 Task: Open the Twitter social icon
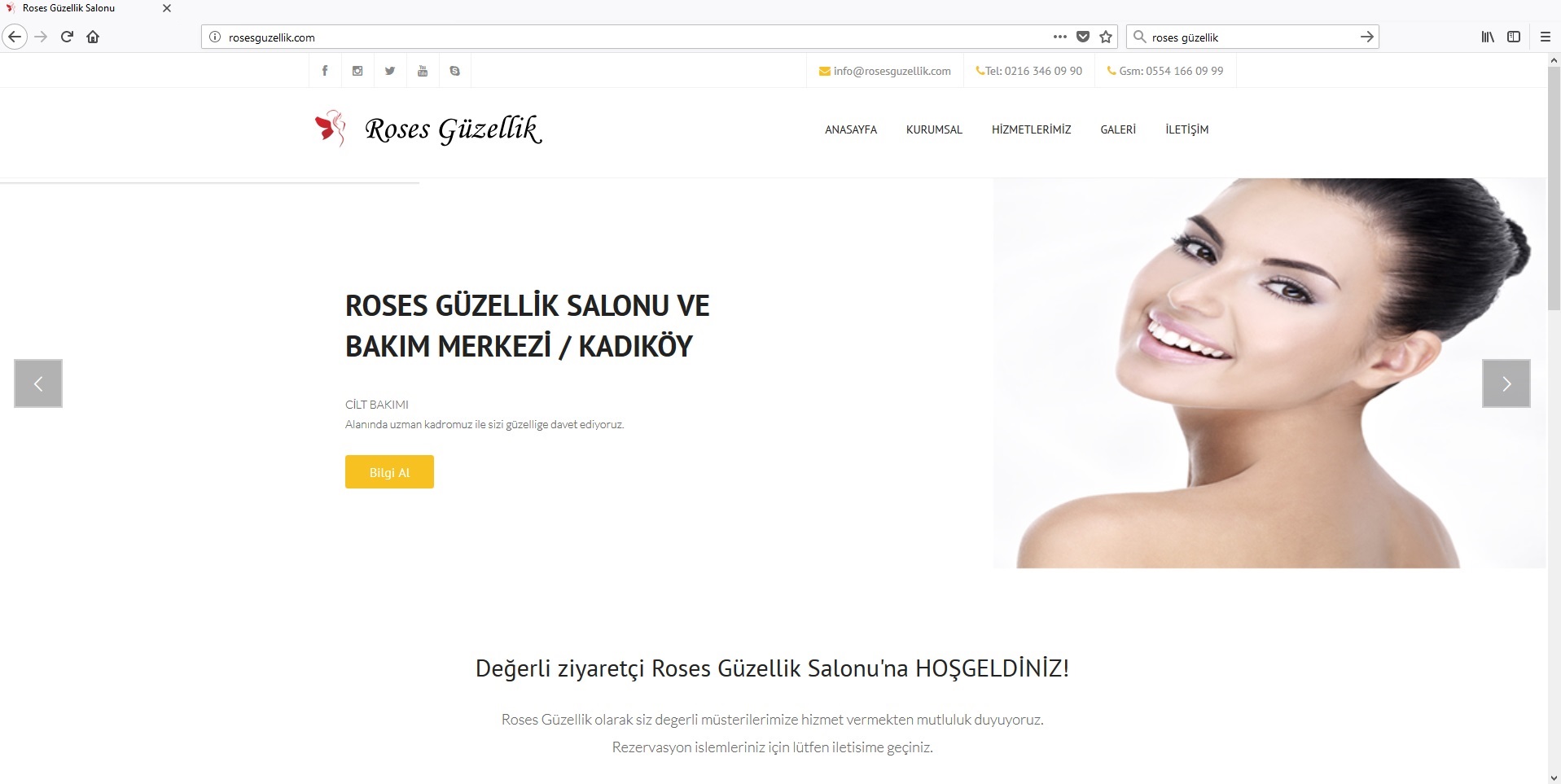390,71
